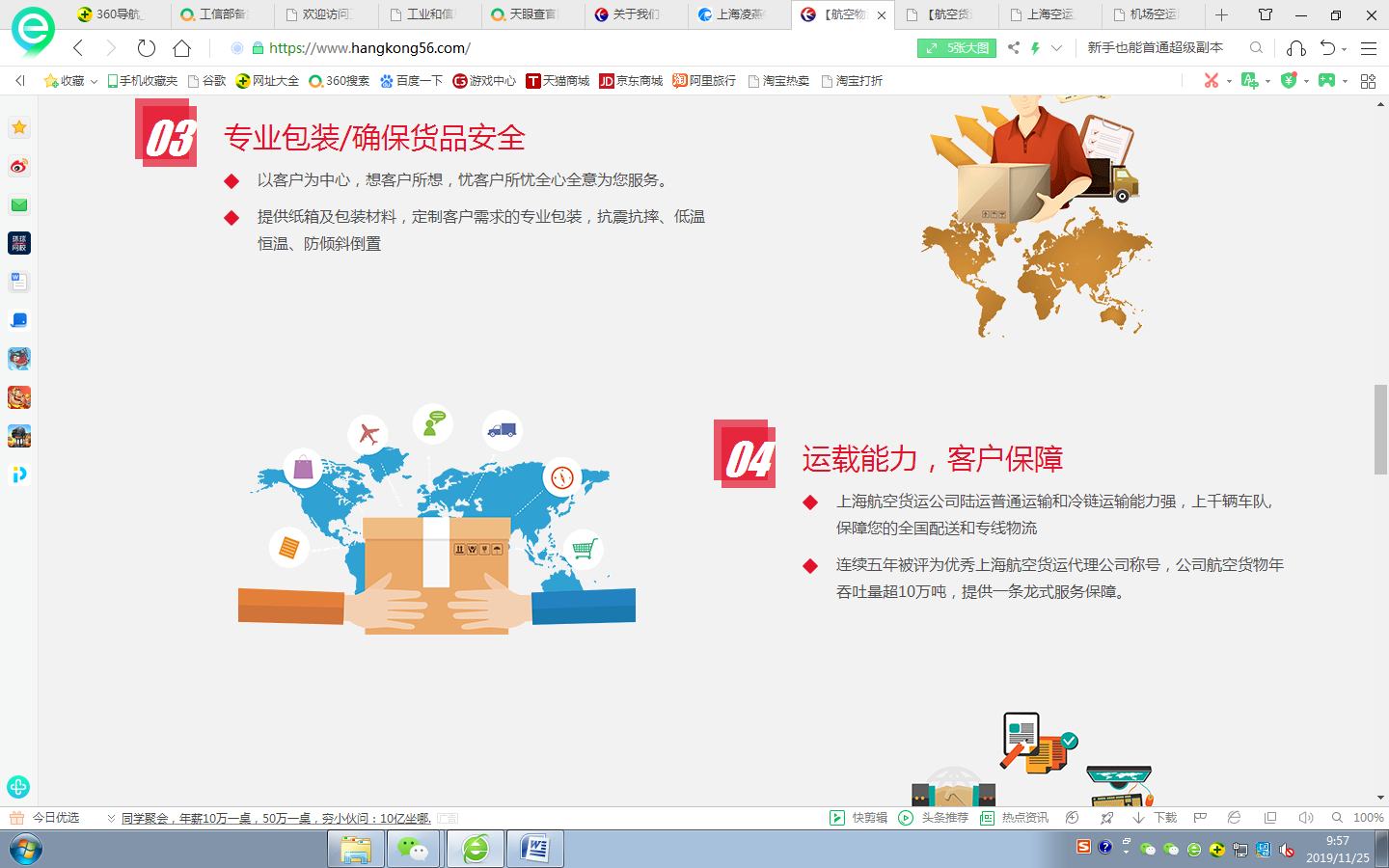Switch to the 天眼查 tab

(x=532, y=14)
